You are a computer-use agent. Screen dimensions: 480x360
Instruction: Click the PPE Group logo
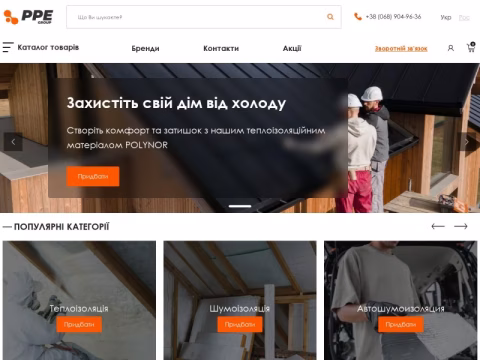coord(28,17)
